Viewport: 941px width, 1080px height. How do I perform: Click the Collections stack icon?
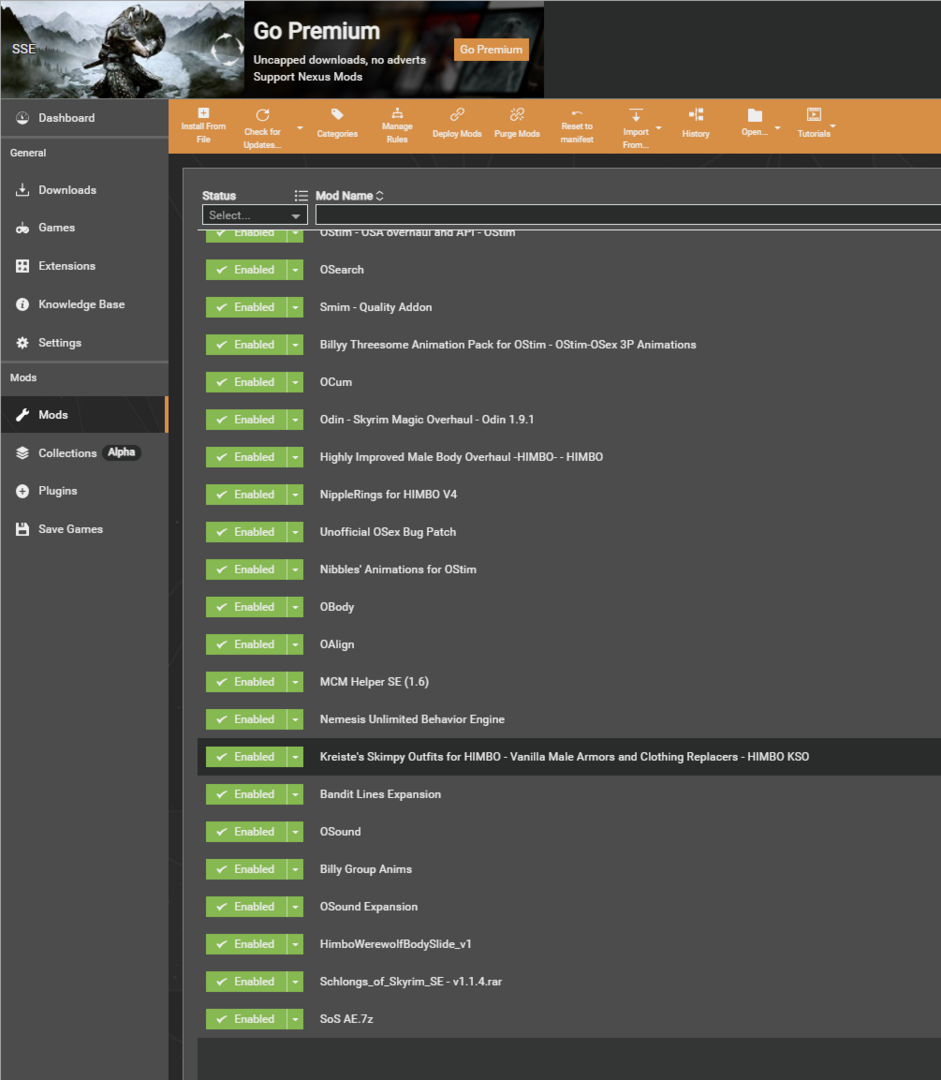(23, 453)
